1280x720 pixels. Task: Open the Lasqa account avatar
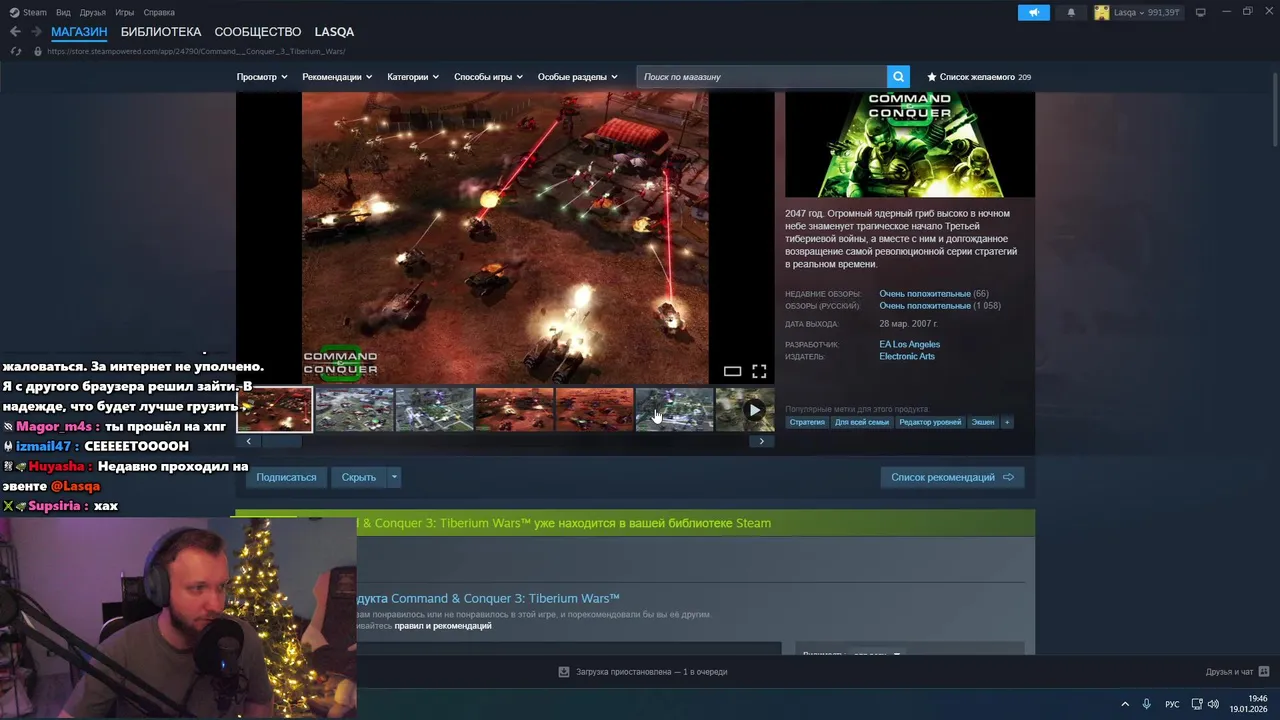(1102, 12)
